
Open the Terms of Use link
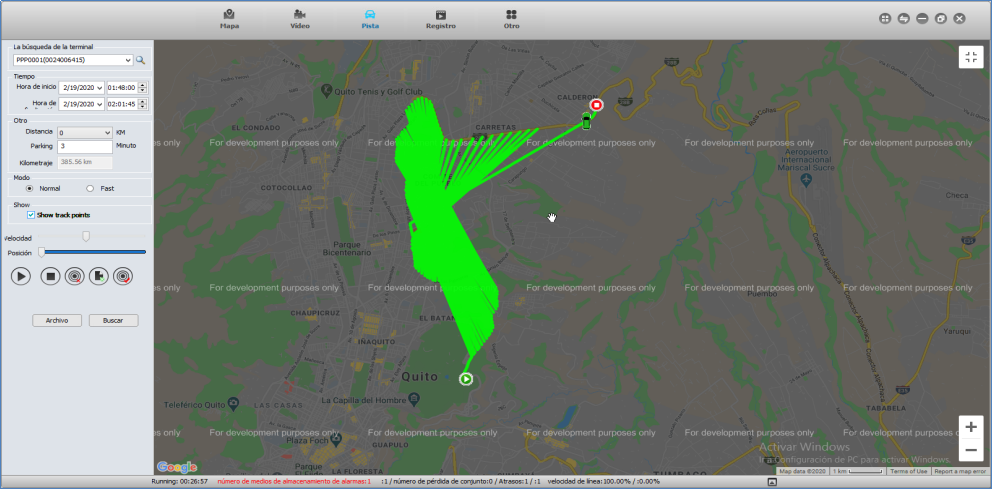pyautogui.click(x=909, y=472)
